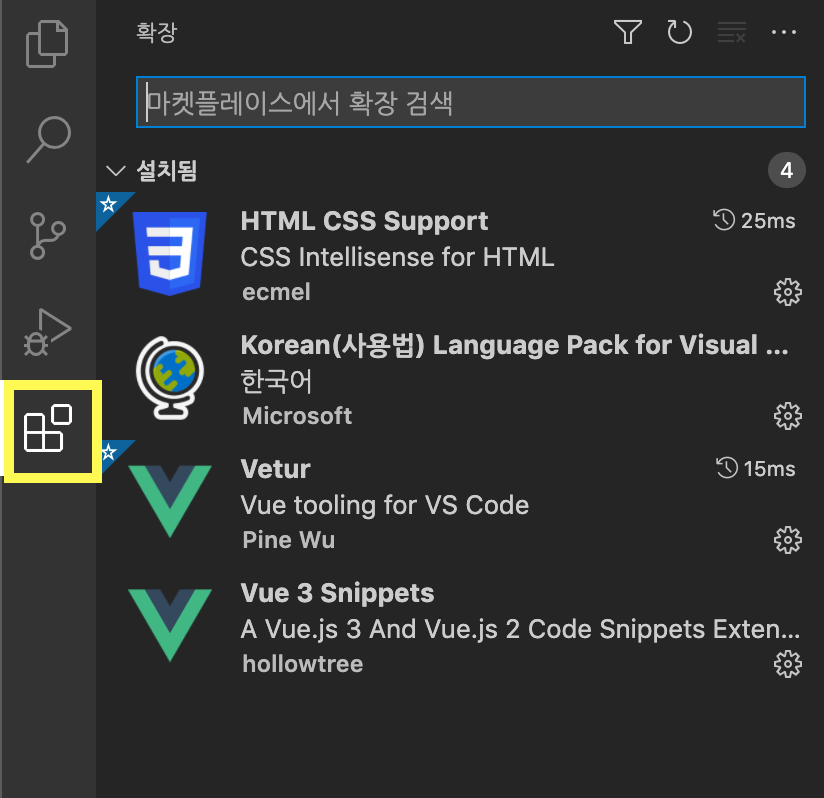Click the star badge on HTML CSS Support

[109, 204]
